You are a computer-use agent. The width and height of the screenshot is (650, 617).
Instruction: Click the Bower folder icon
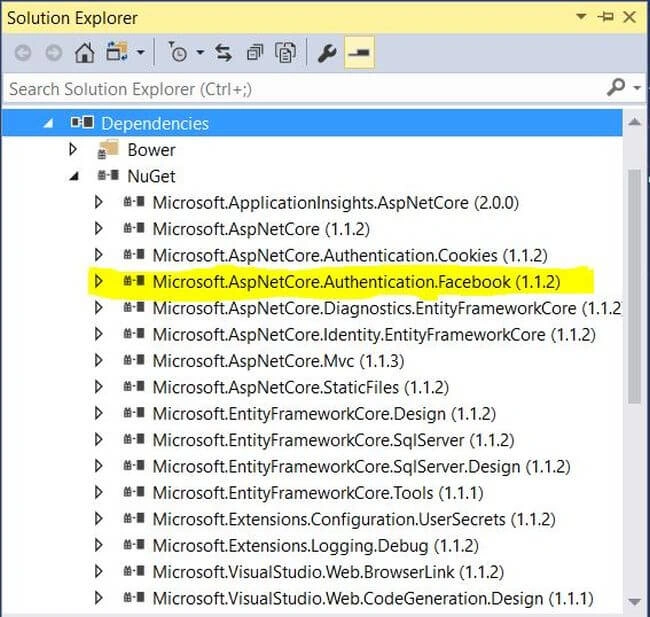click(108, 150)
